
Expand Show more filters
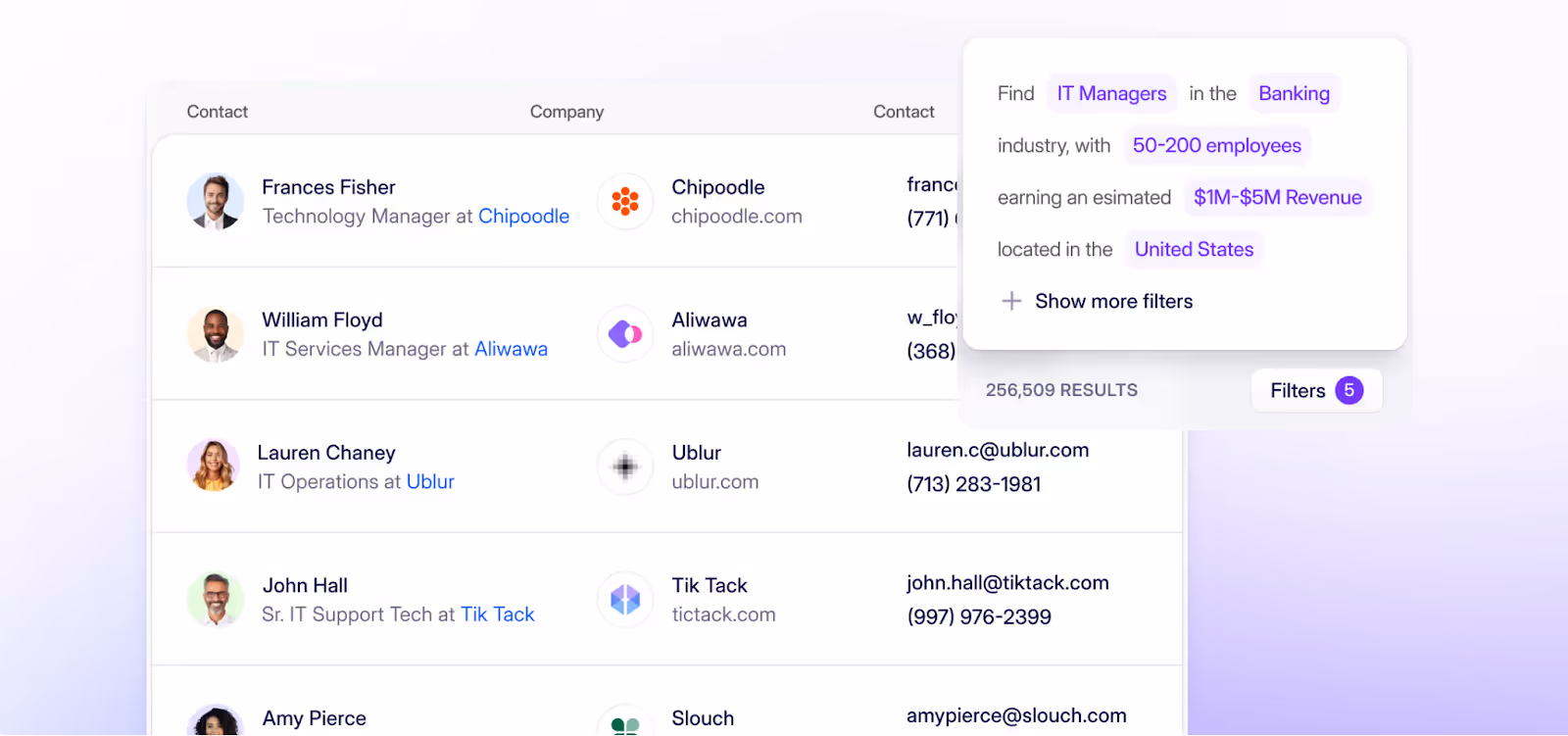1097,301
